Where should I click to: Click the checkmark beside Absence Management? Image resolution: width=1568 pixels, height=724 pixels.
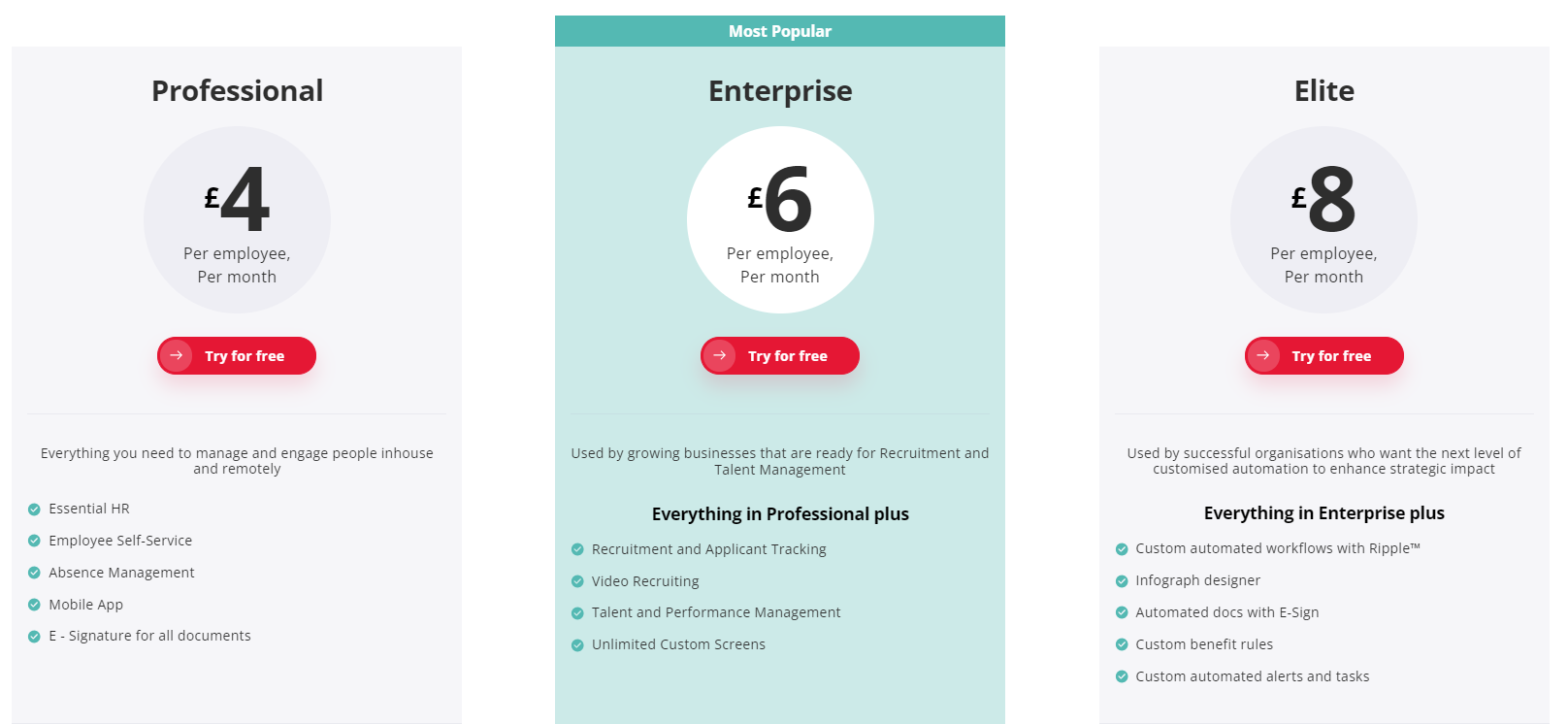coord(34,573)
